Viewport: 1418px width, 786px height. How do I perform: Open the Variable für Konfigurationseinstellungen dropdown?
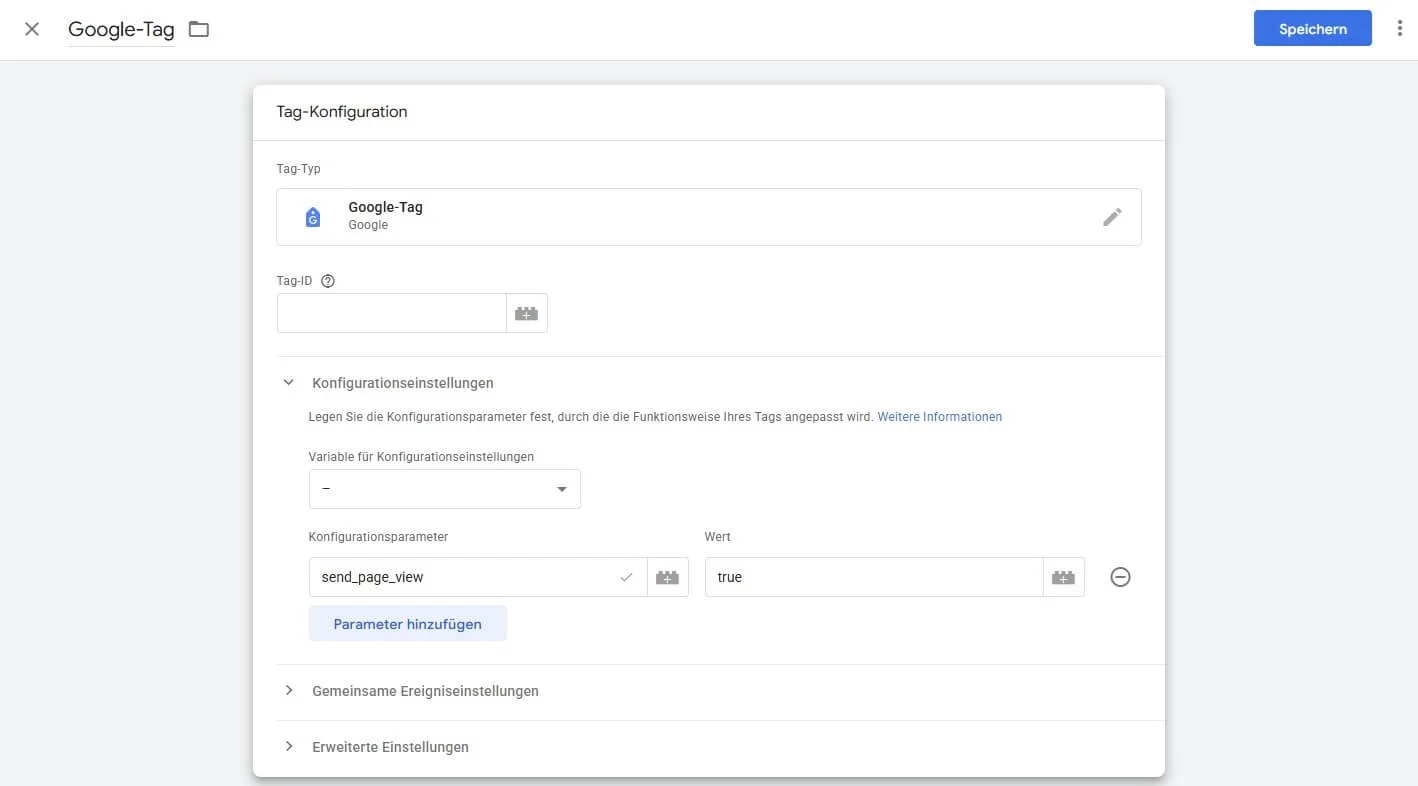point(443,488)
